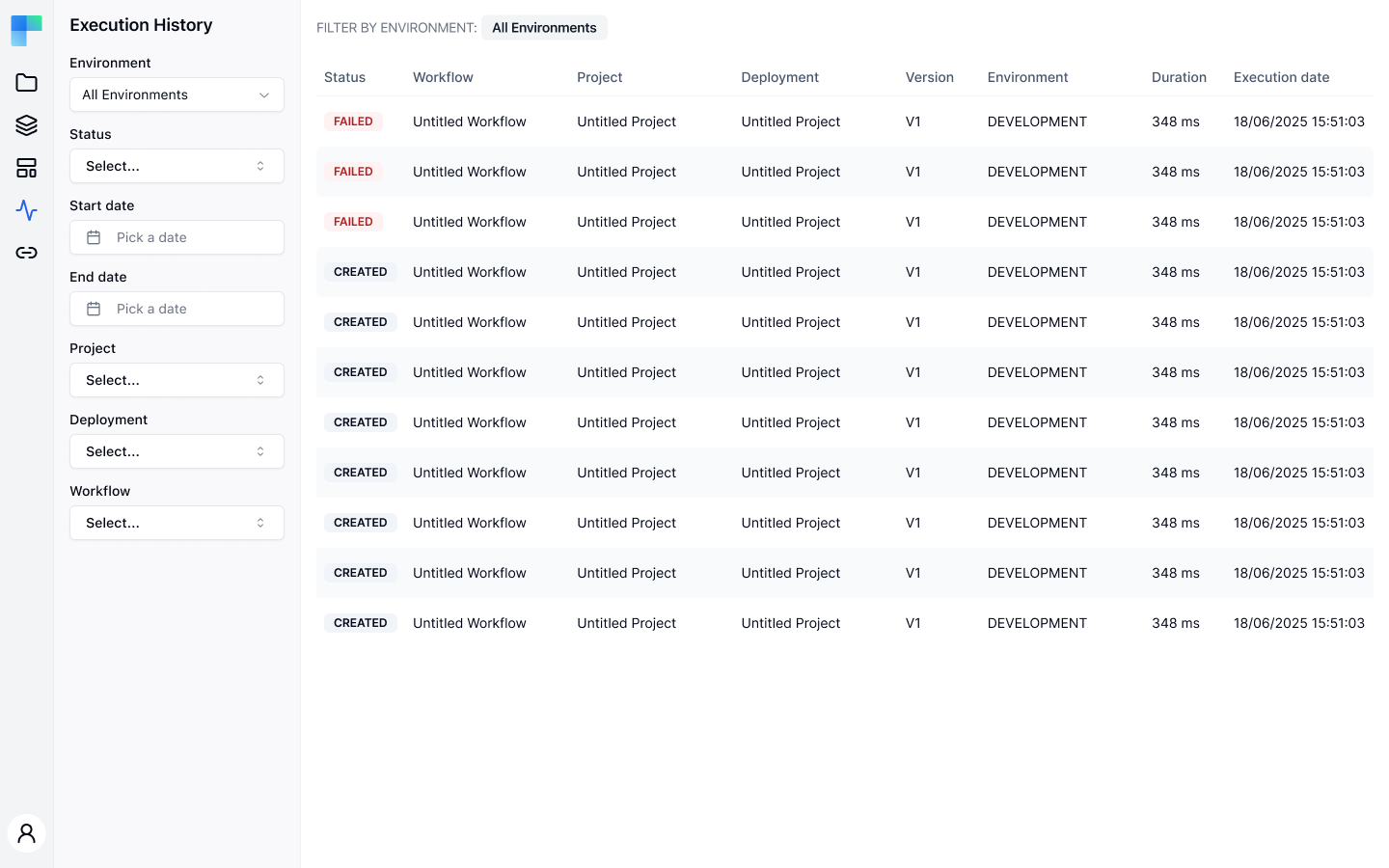
Task: Open the layers stack icon in sidebar
Action: click(26, 125)
